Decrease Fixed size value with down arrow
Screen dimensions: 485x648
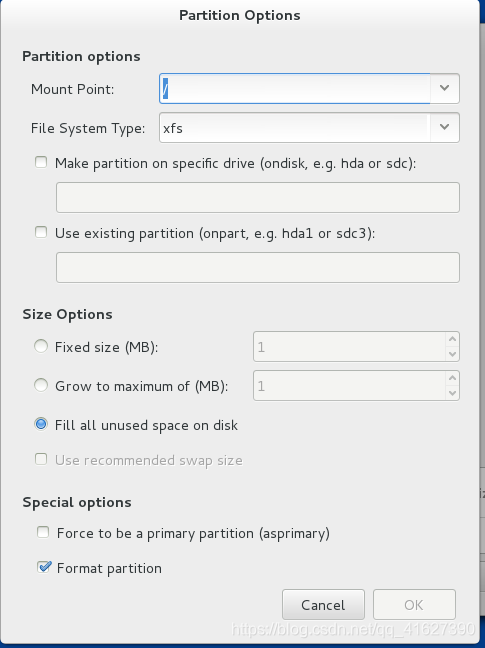(x=452, y=354)
